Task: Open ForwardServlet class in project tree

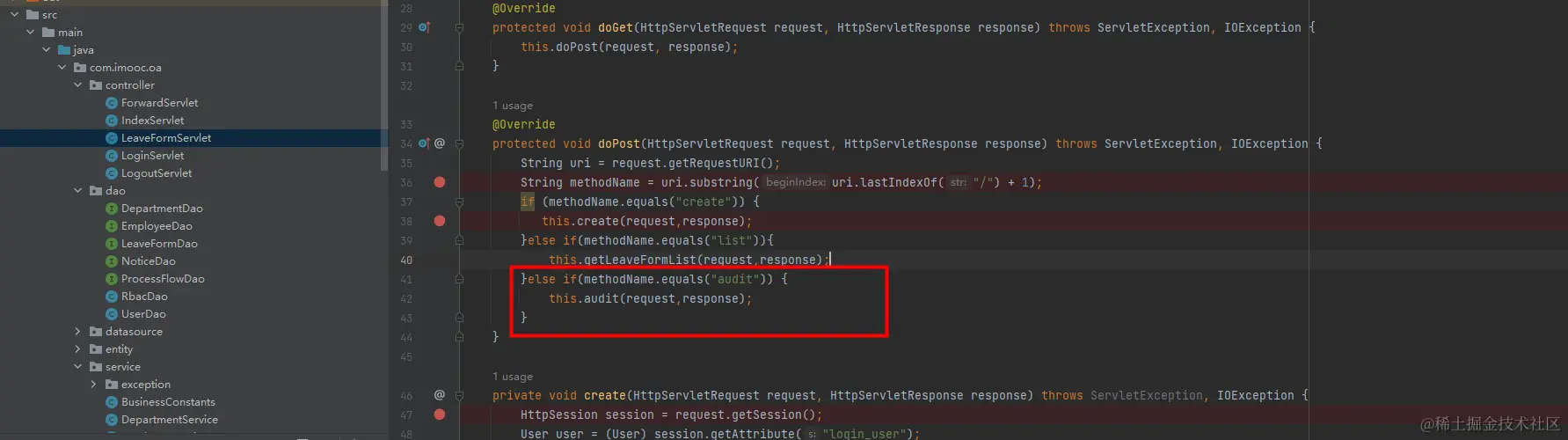Action: 159,103
